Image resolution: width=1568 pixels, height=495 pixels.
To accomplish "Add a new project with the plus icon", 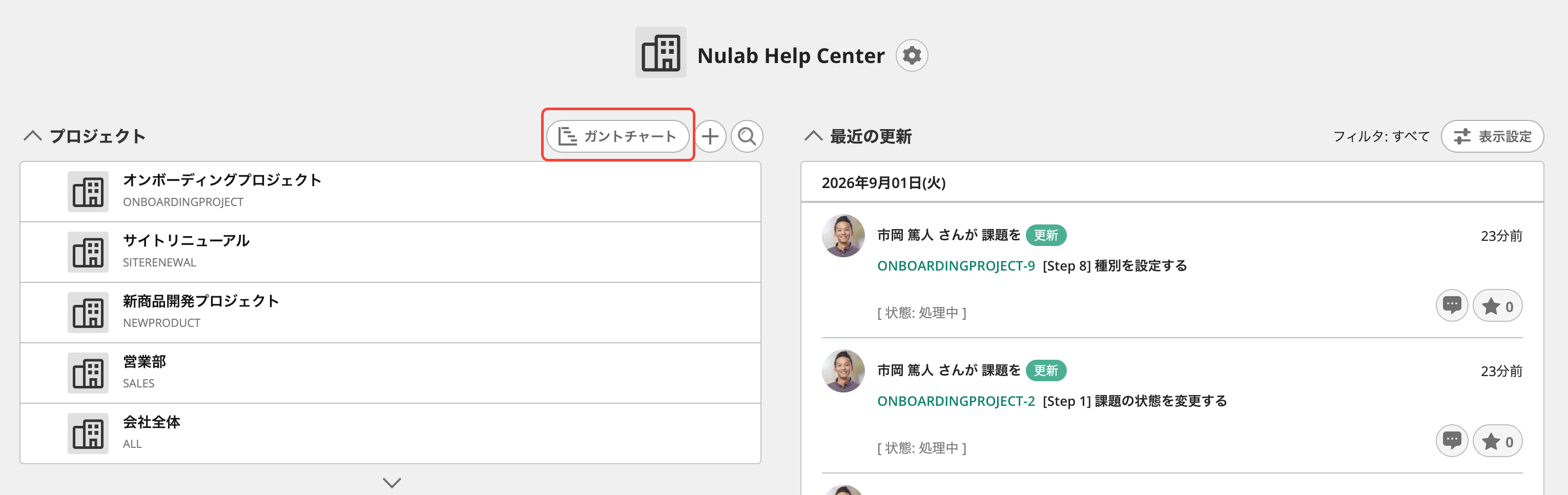I will click(x=710, y=136).
